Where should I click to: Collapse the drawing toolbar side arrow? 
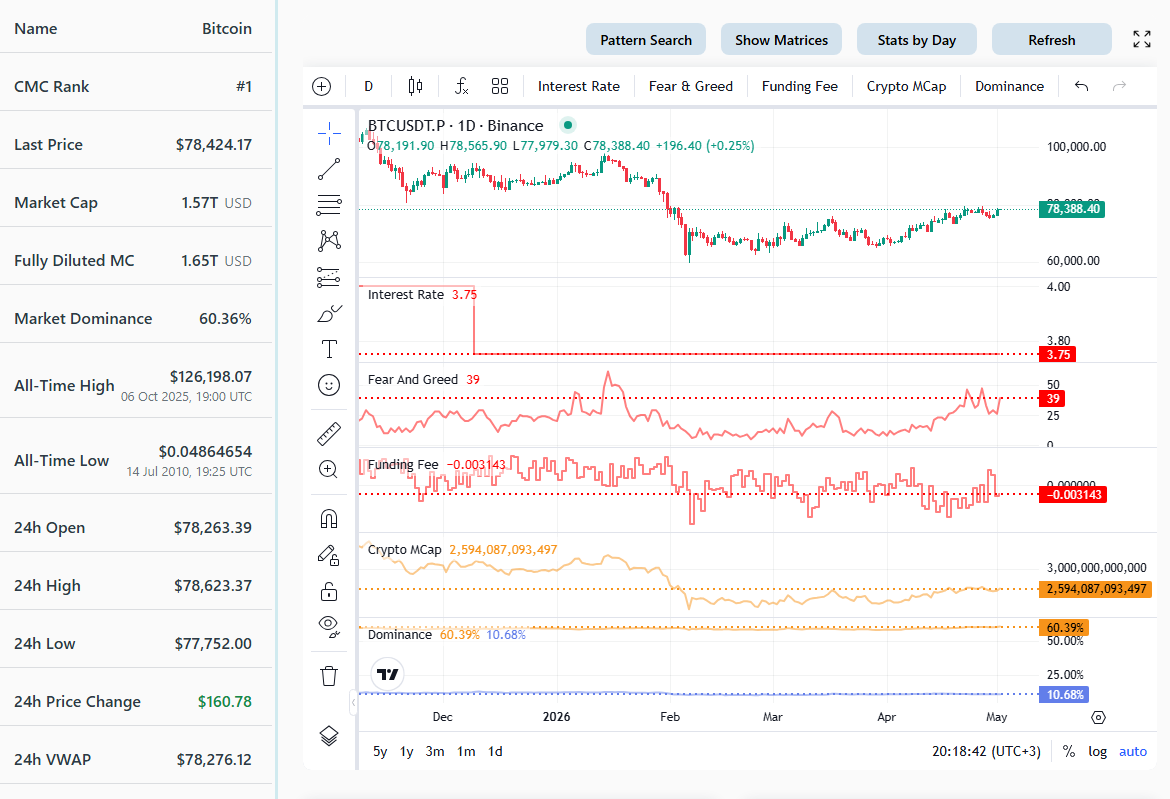coord(354,702)
